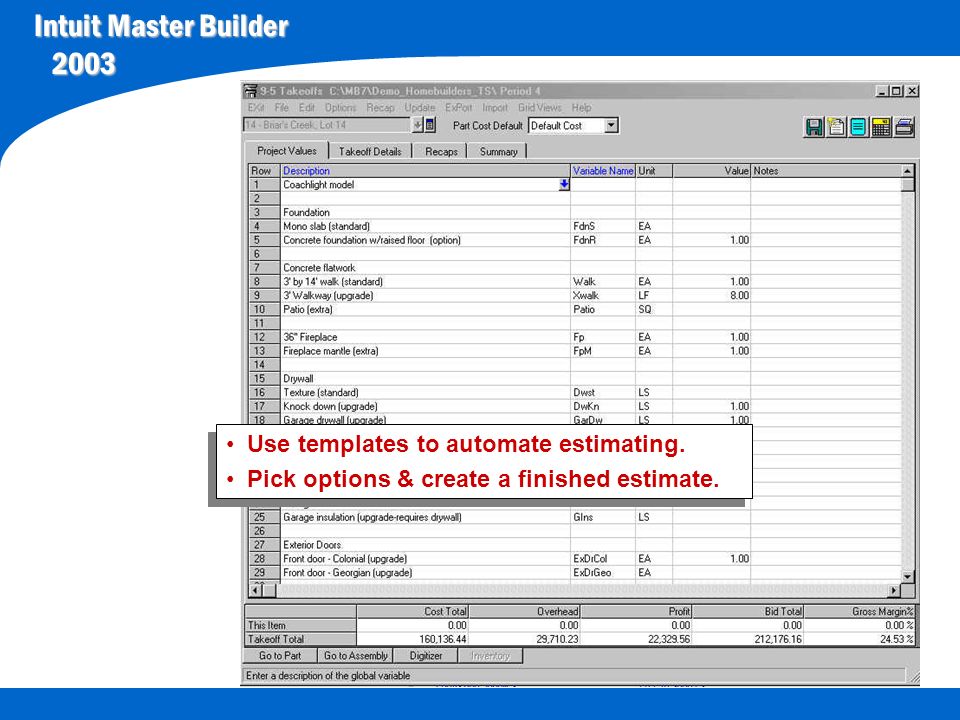
Task: Click the Value column header
Action: 711,171
